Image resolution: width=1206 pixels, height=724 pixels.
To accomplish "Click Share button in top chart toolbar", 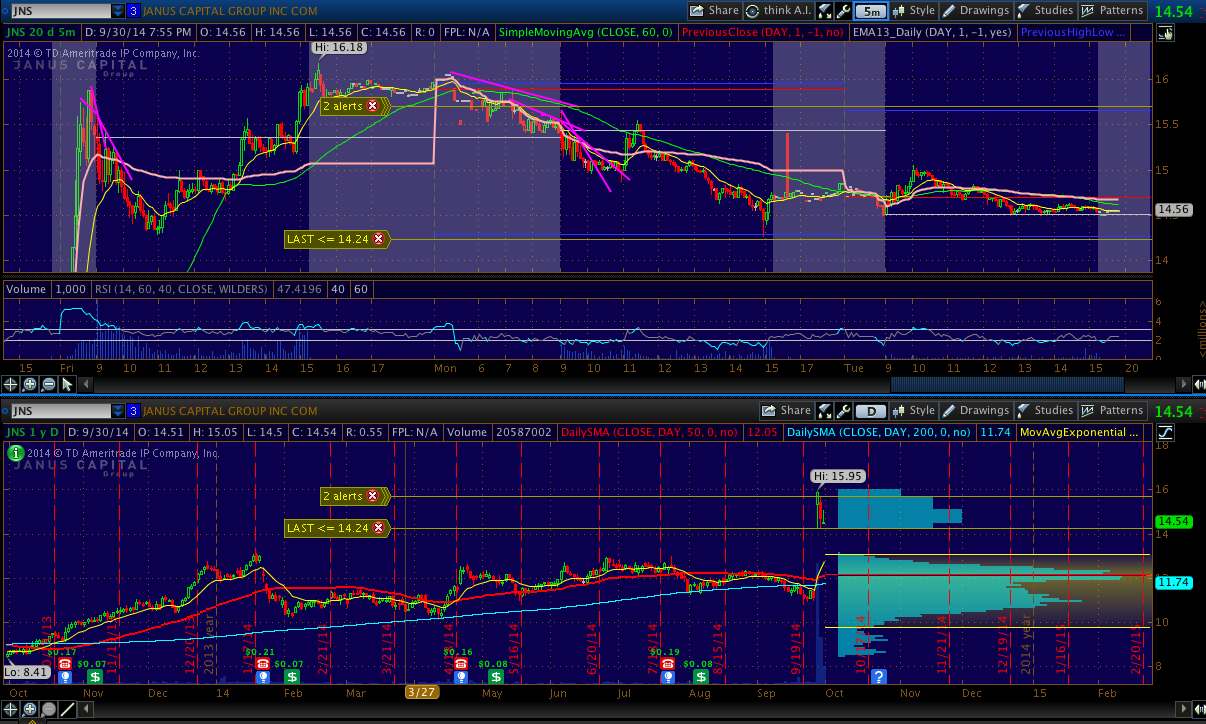I will pos(714,11).
